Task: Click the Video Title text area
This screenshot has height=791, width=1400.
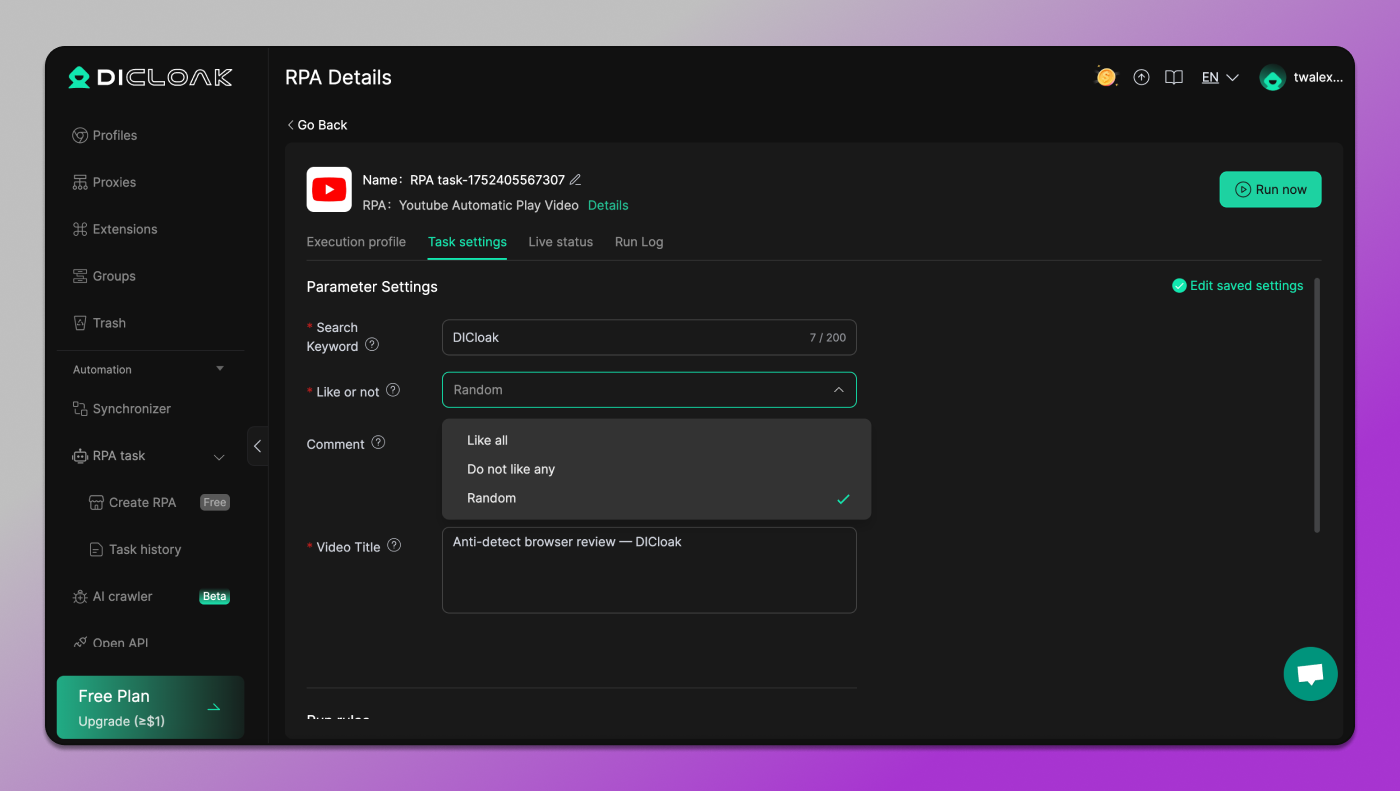Action: pyautogui.click(x=649, y=570)
